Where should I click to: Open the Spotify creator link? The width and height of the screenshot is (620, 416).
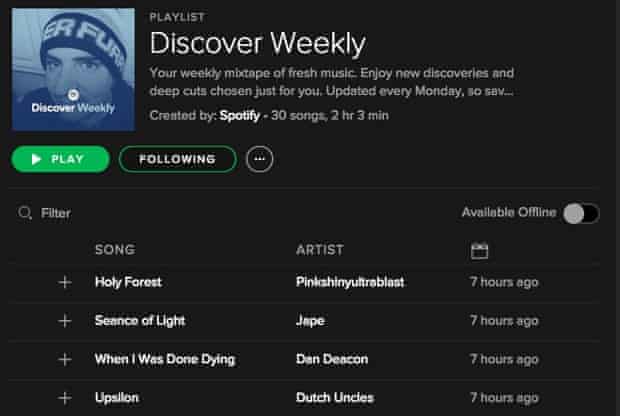(240, 115)
